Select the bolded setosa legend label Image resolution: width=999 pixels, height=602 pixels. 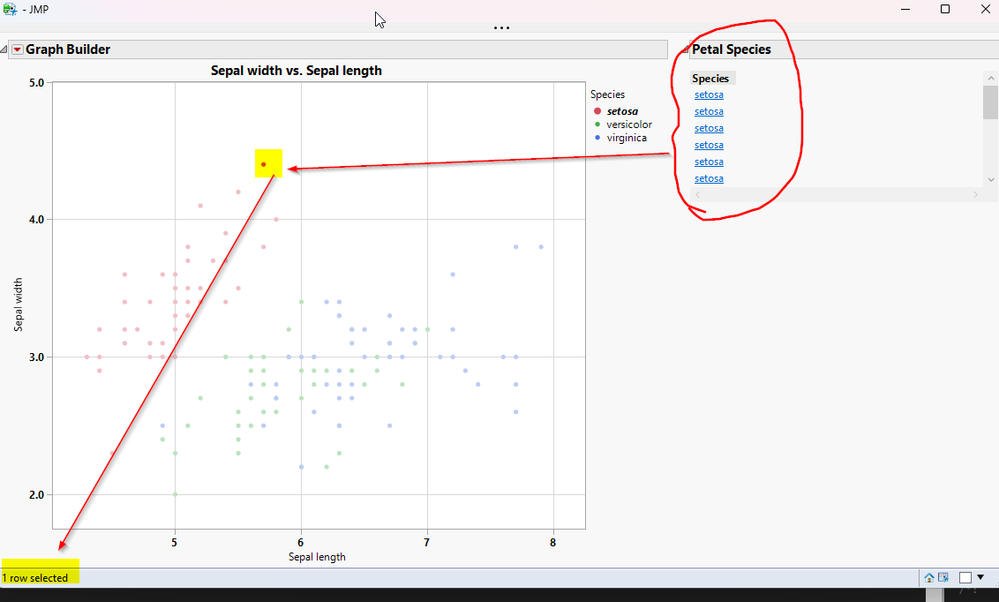tap(620, 111)
